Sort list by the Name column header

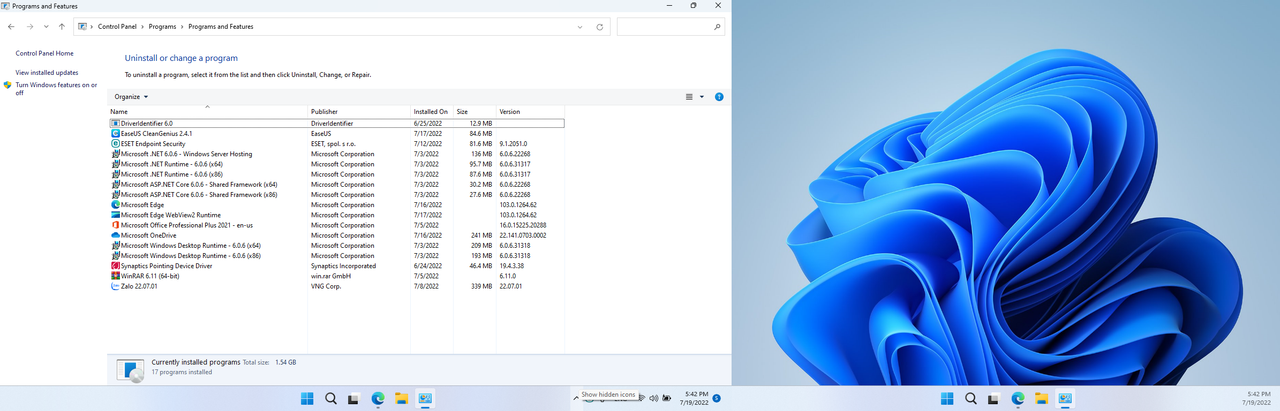(x=208, y=111)
